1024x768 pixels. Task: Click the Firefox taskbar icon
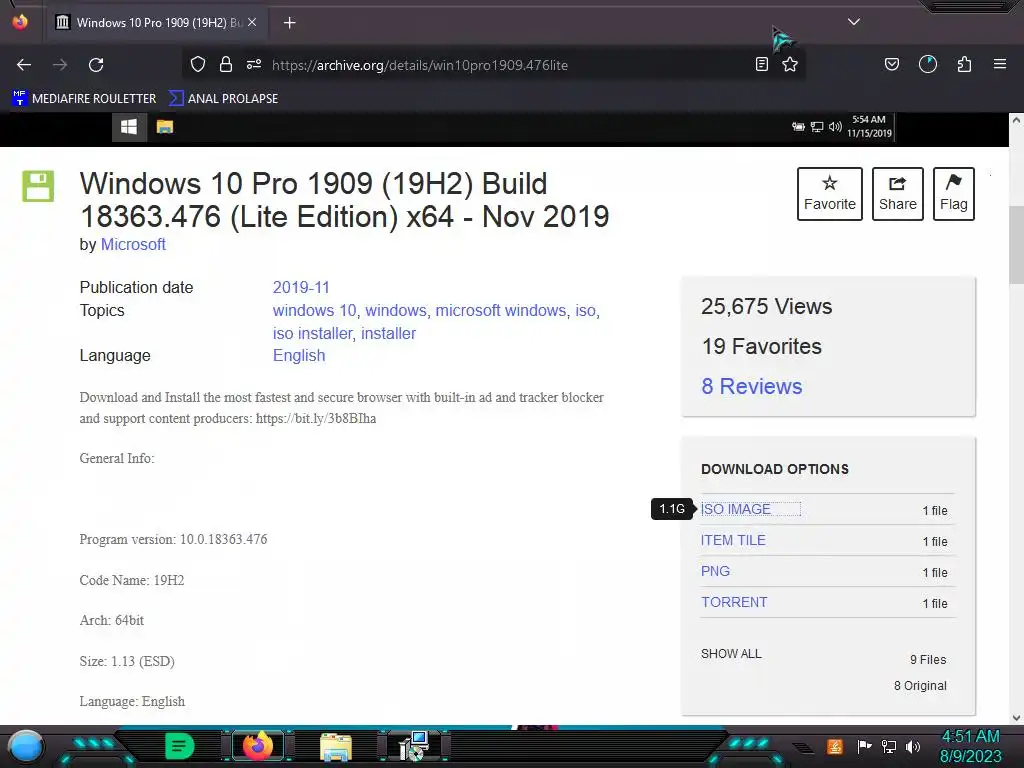click(258, 746)
